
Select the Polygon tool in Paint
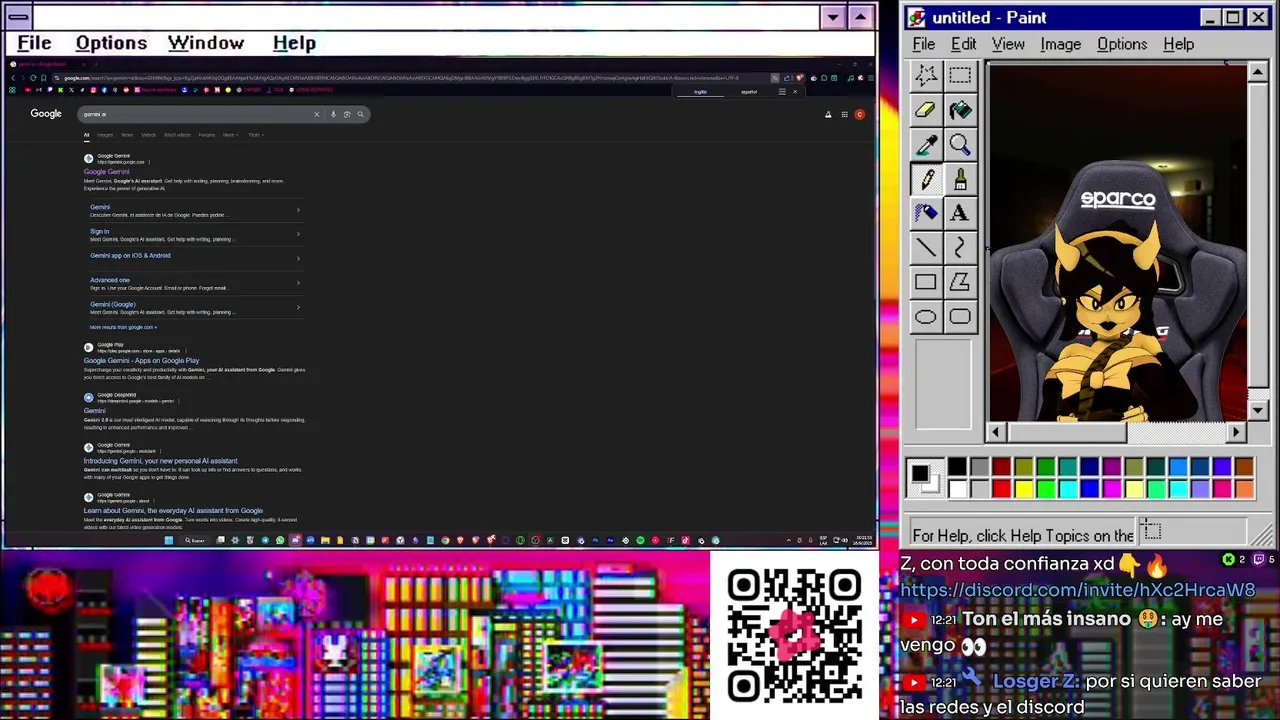[x=960, y=282]
